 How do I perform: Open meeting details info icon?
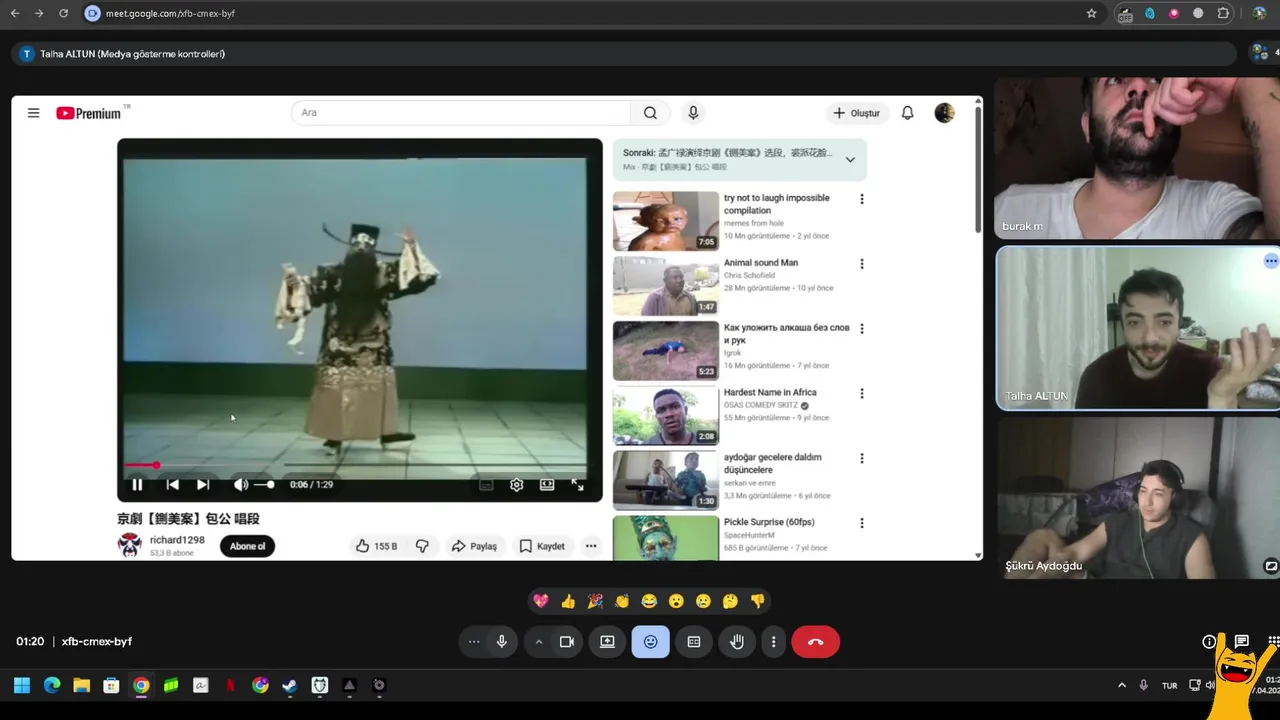tap(1209, 642)
